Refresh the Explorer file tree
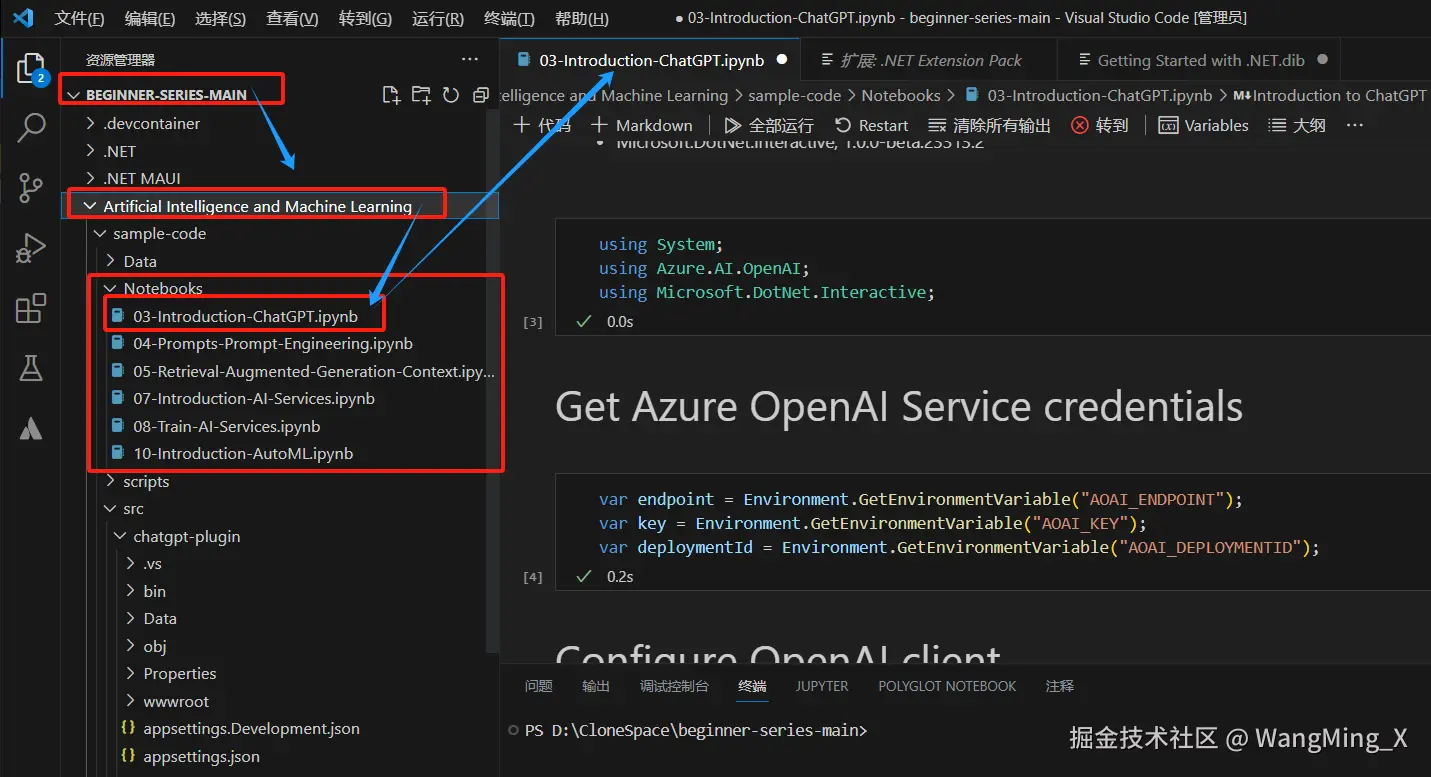 (451, 95)
